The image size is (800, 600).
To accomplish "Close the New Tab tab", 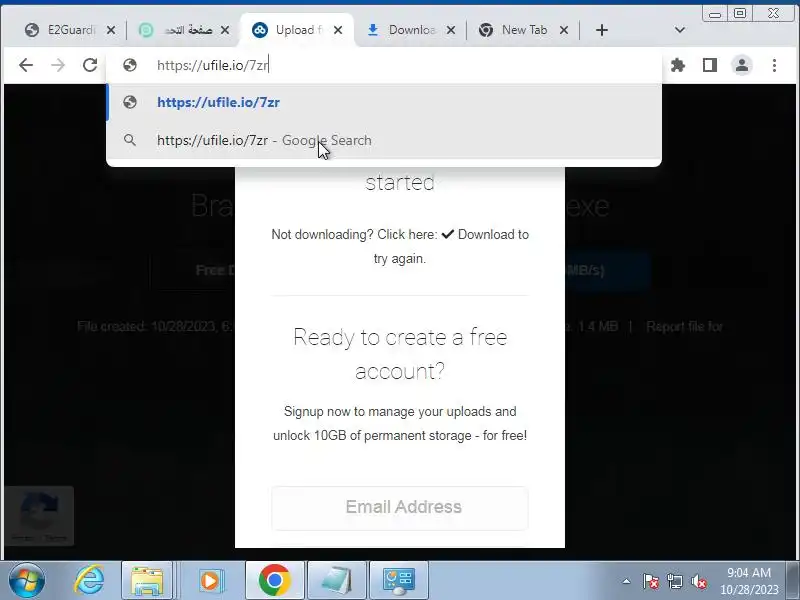I will tap(564, 31).
